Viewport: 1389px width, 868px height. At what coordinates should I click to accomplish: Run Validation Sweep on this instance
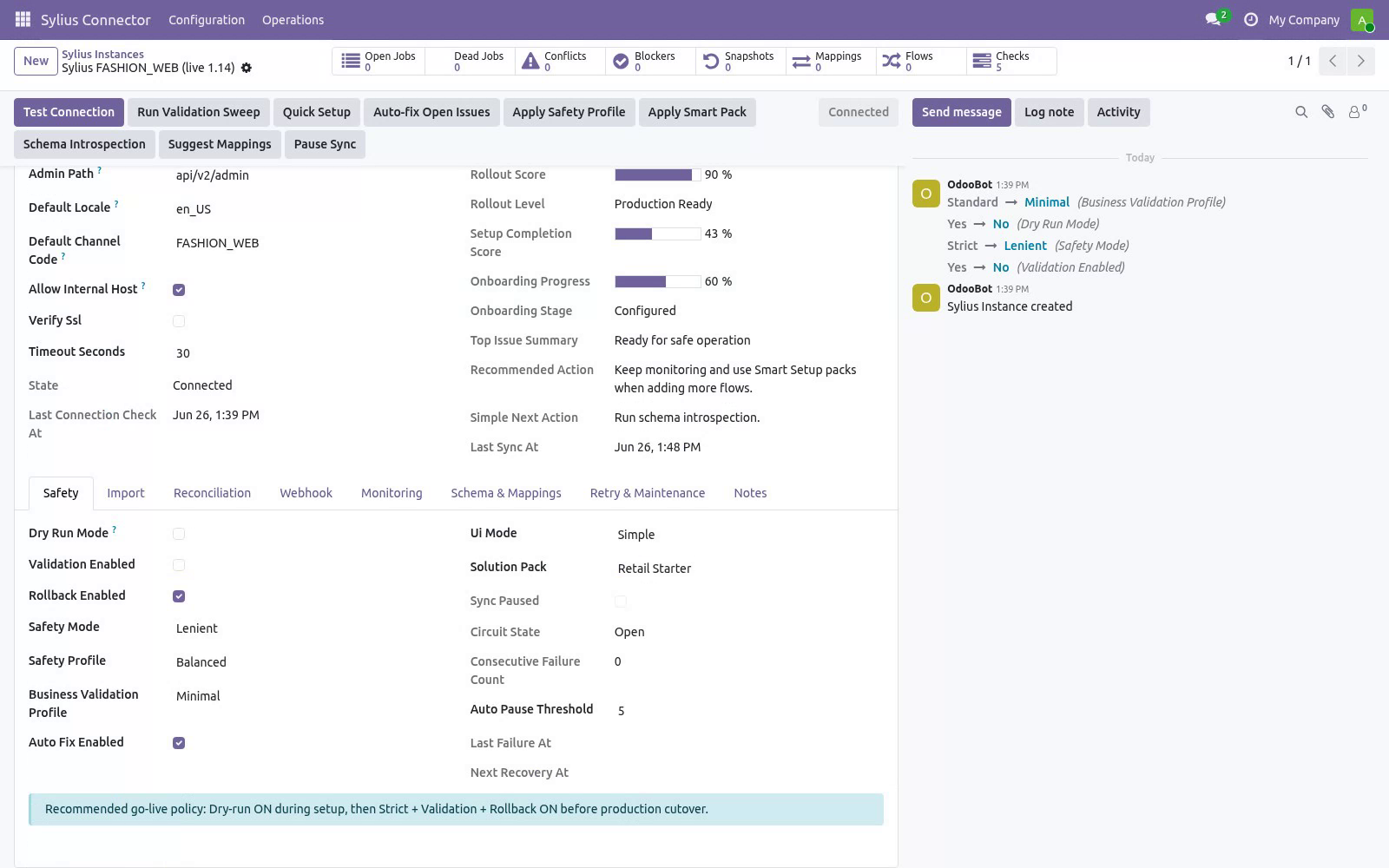tap(199, 112)
